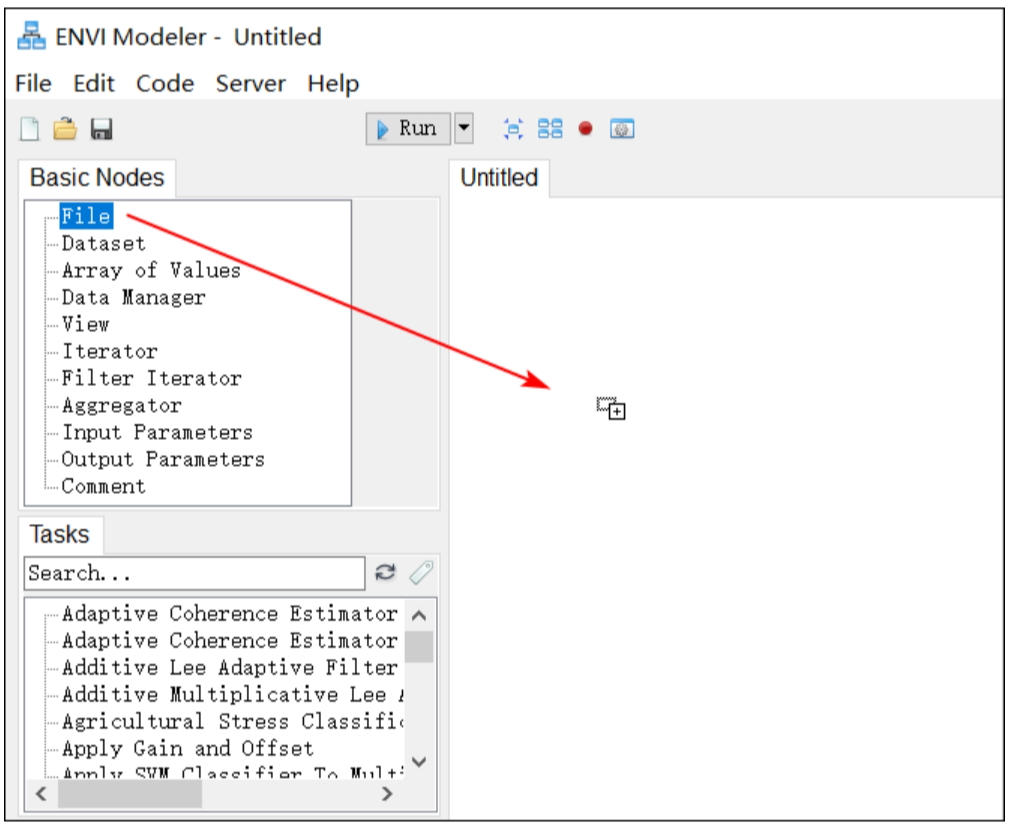Open the File menu
The height and width of the screenshot is (831, 1014).
[x=34, y=83]
